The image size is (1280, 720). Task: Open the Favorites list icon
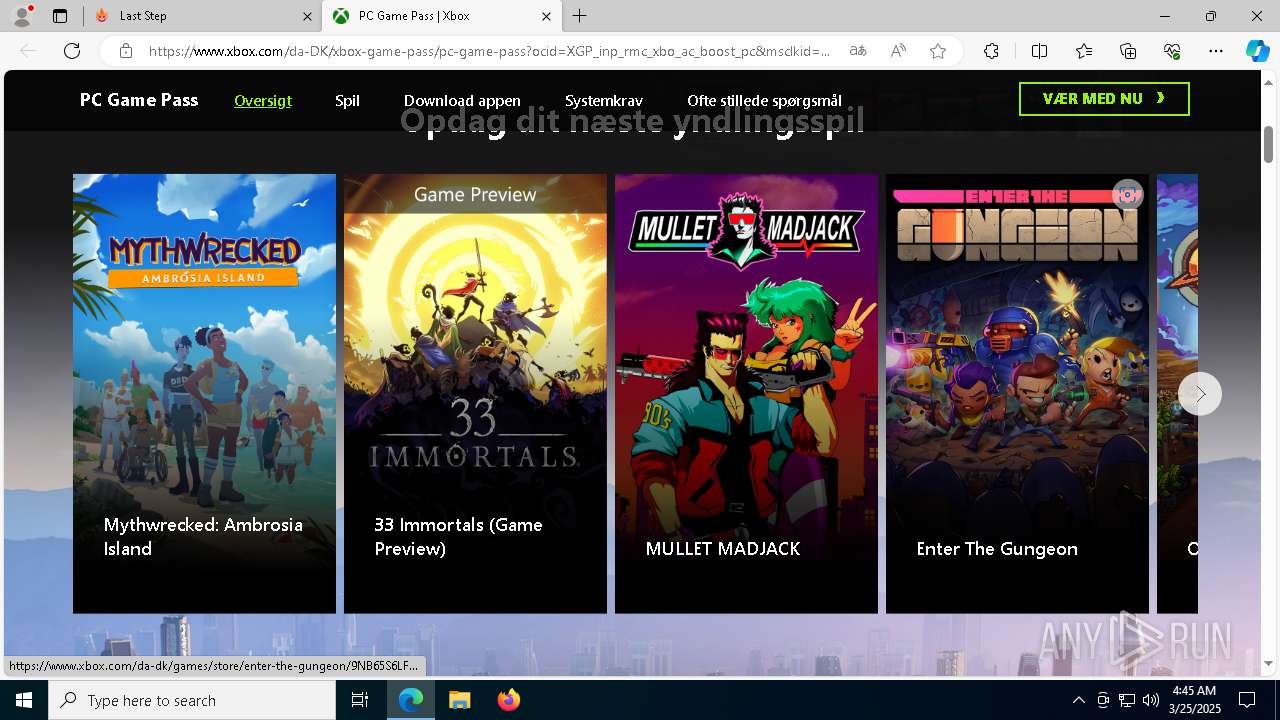[x=1084, y=51]
